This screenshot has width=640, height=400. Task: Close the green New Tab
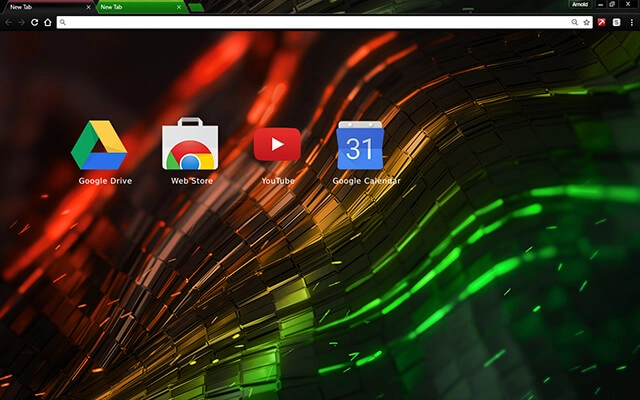179,7
